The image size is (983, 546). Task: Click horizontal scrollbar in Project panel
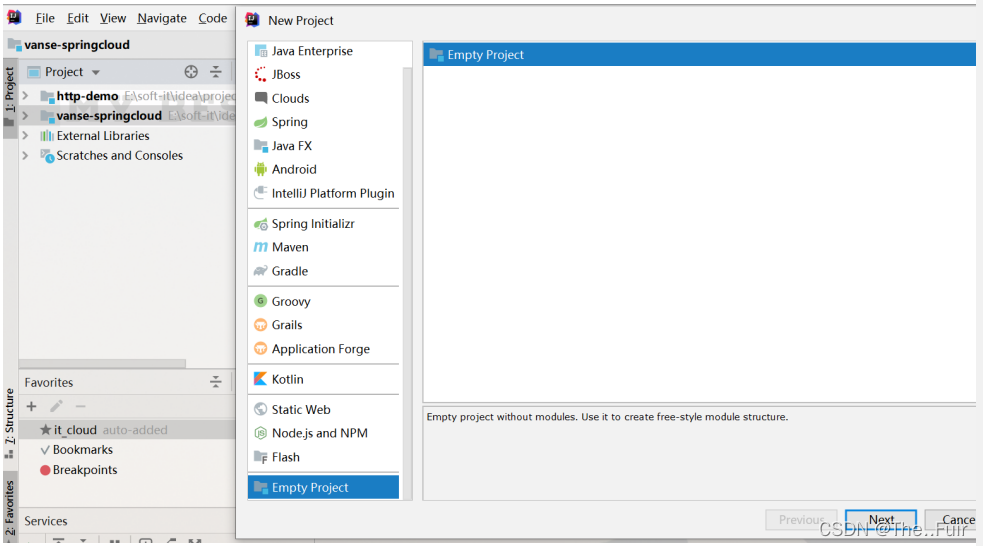coord(102,364)
